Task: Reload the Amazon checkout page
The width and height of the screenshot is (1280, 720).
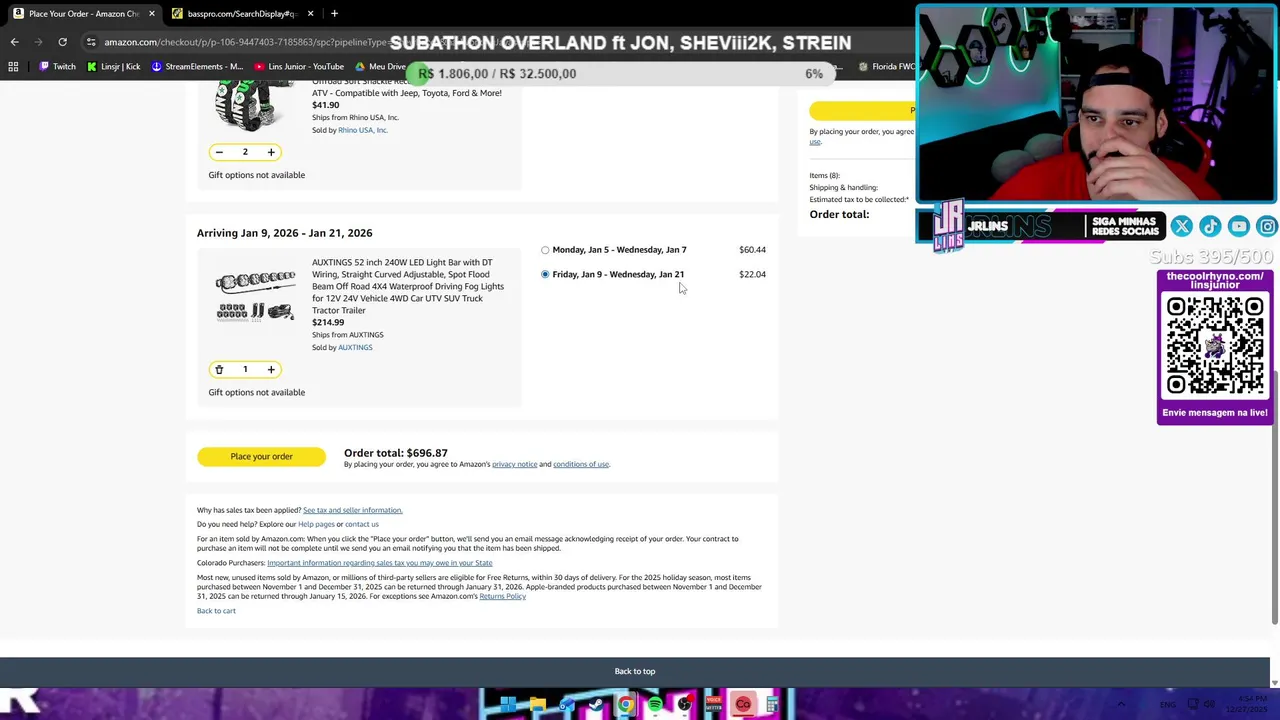Action: click(x=62, y=42)
